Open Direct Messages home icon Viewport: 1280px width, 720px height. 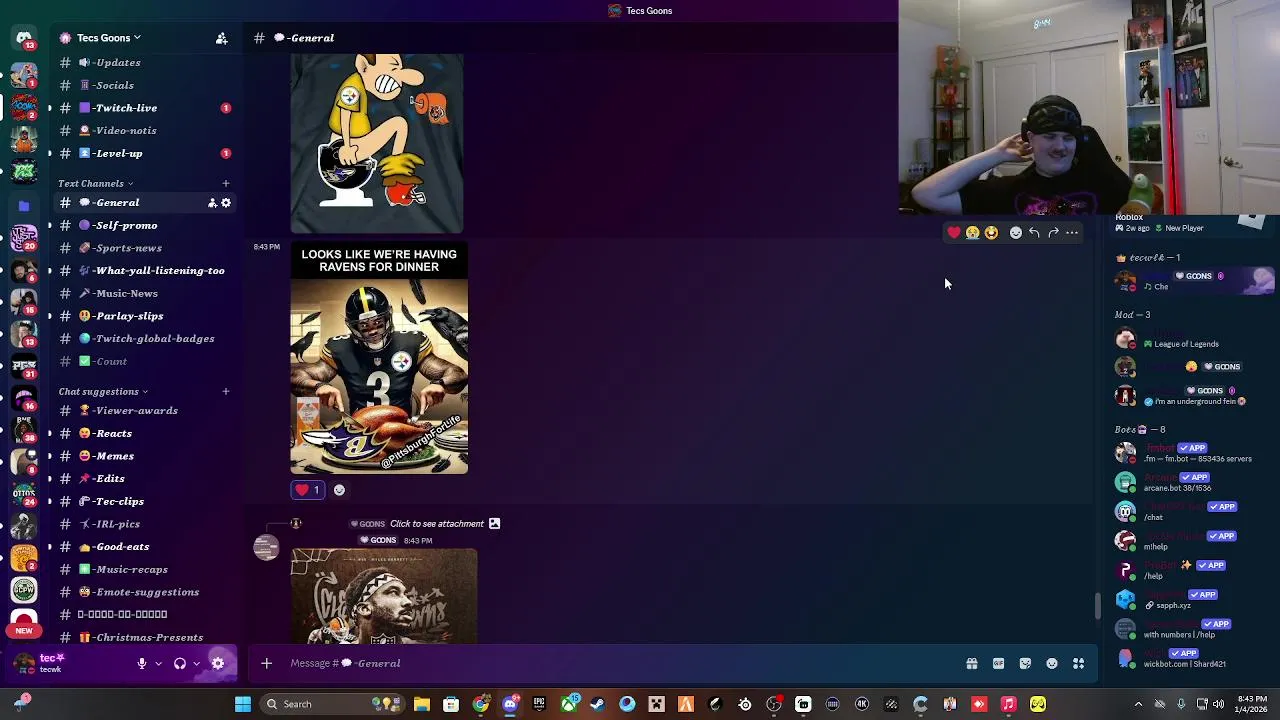(x=24, y=38)
